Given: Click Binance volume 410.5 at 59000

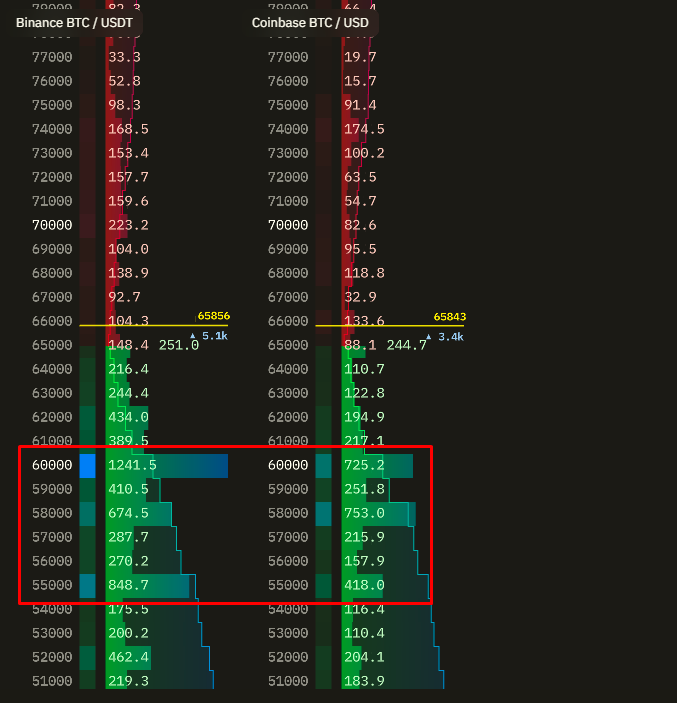Looking at the screenshot, I should tap(128, 489).
